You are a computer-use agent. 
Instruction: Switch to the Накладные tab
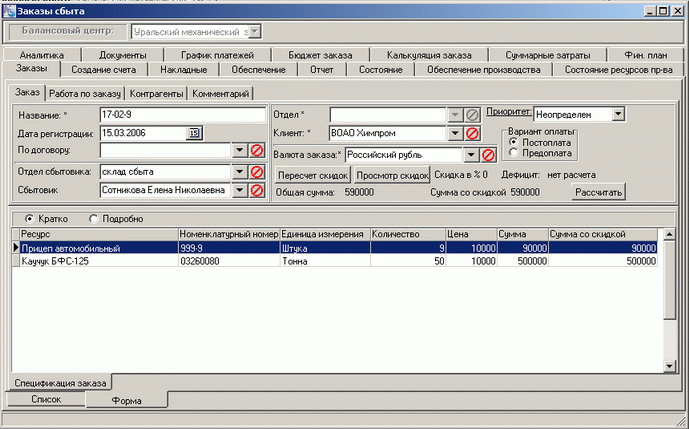coord(183,69)
